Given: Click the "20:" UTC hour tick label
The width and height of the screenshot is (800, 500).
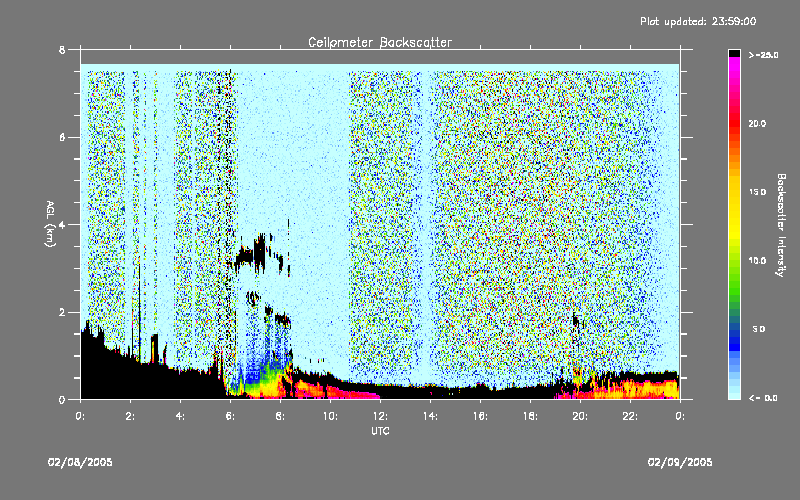Looking at the screenshot, I should 580,416.
